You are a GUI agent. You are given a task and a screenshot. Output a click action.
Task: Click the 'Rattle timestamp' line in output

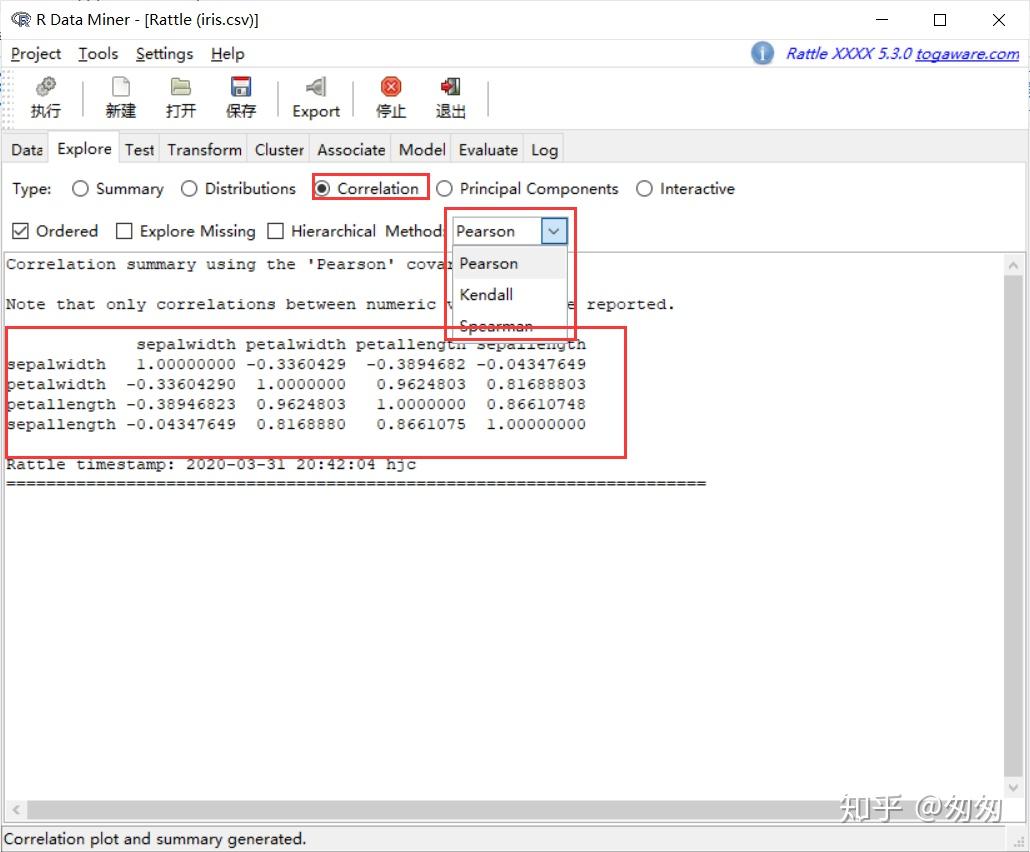pos(211,464)
